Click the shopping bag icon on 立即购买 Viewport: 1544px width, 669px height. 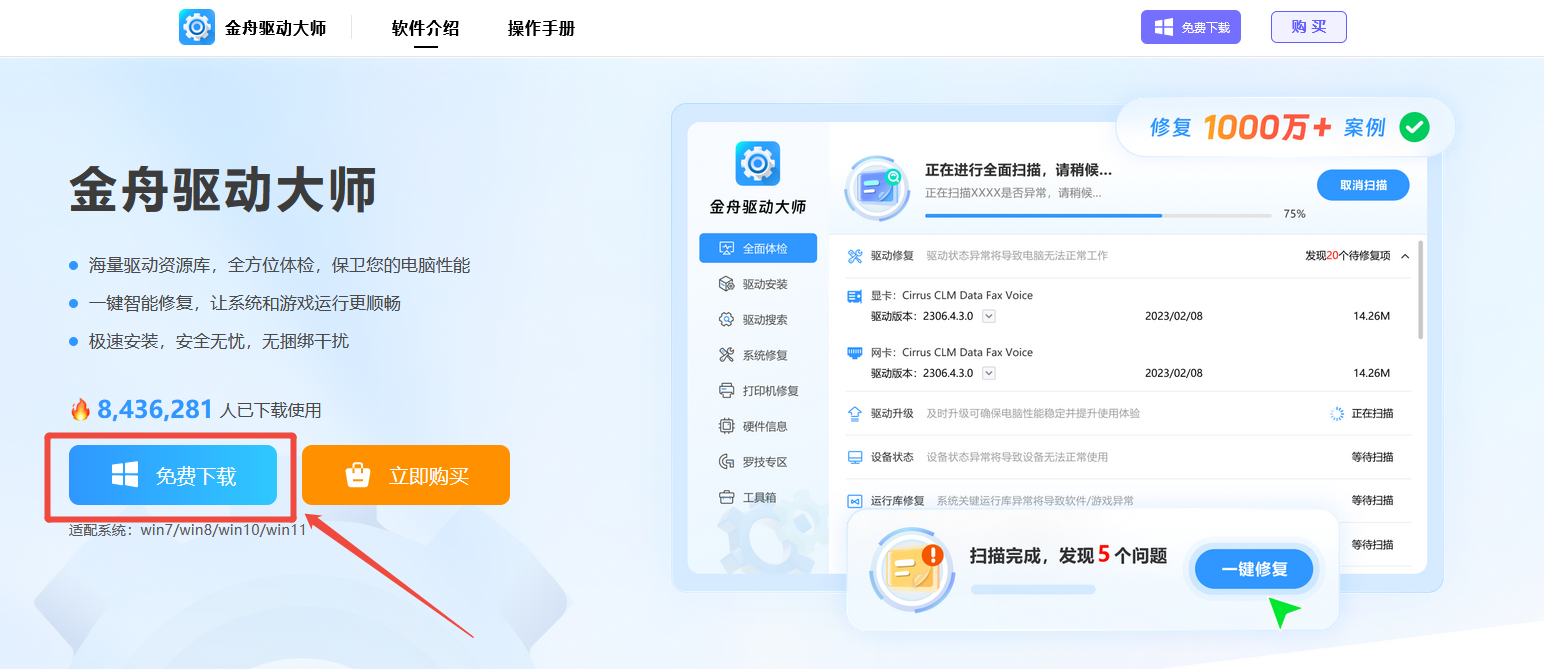pos(358,475)
